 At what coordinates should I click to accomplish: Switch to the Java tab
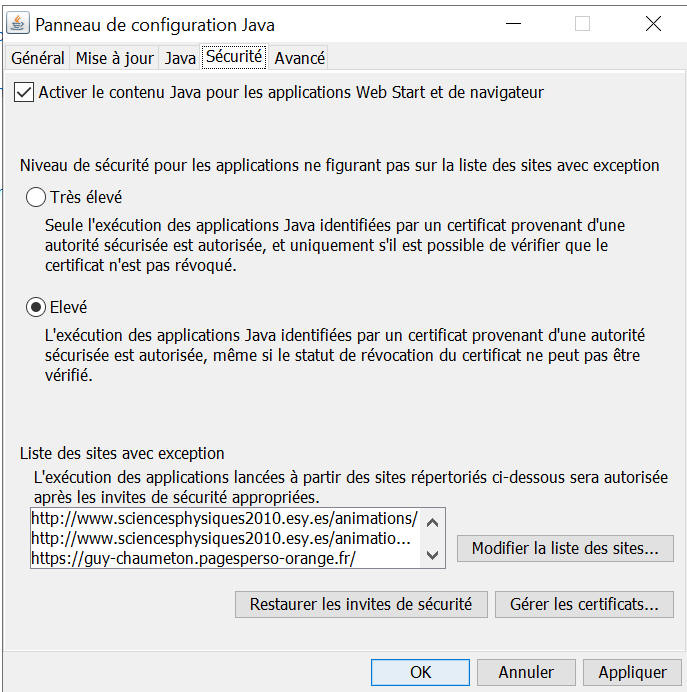pyautogui.click(x=180, y=58)
